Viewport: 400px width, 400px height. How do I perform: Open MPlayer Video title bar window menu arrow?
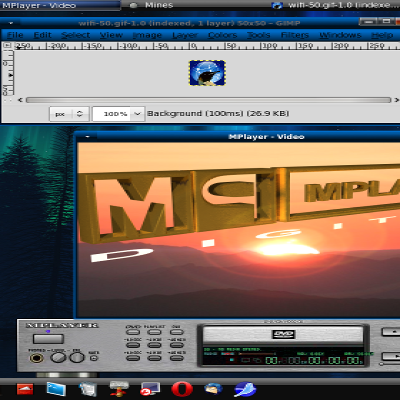[87, 137]
